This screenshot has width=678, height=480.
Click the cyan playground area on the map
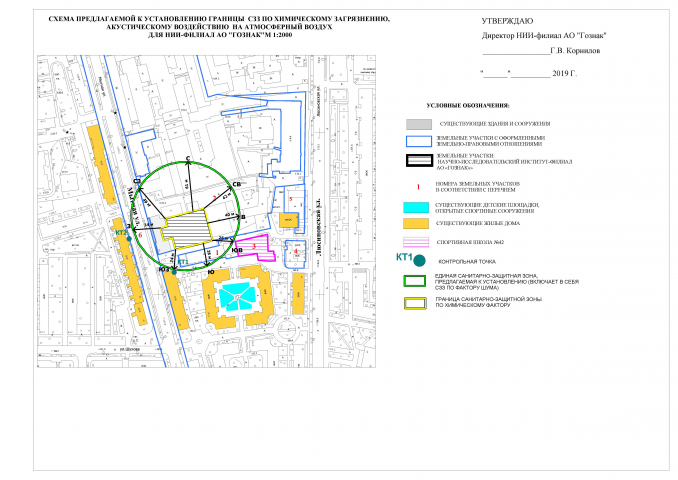237,296
